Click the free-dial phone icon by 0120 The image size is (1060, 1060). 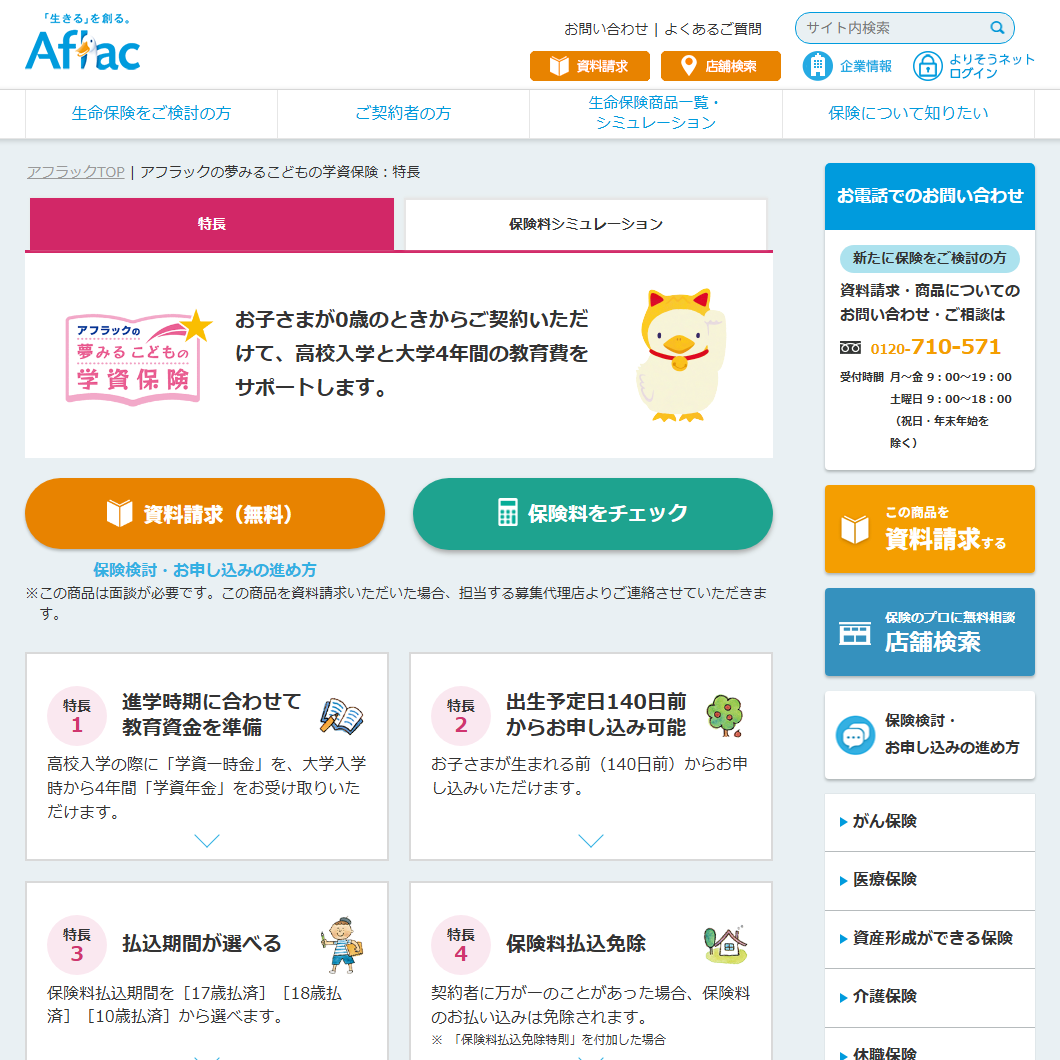point(850,347)
